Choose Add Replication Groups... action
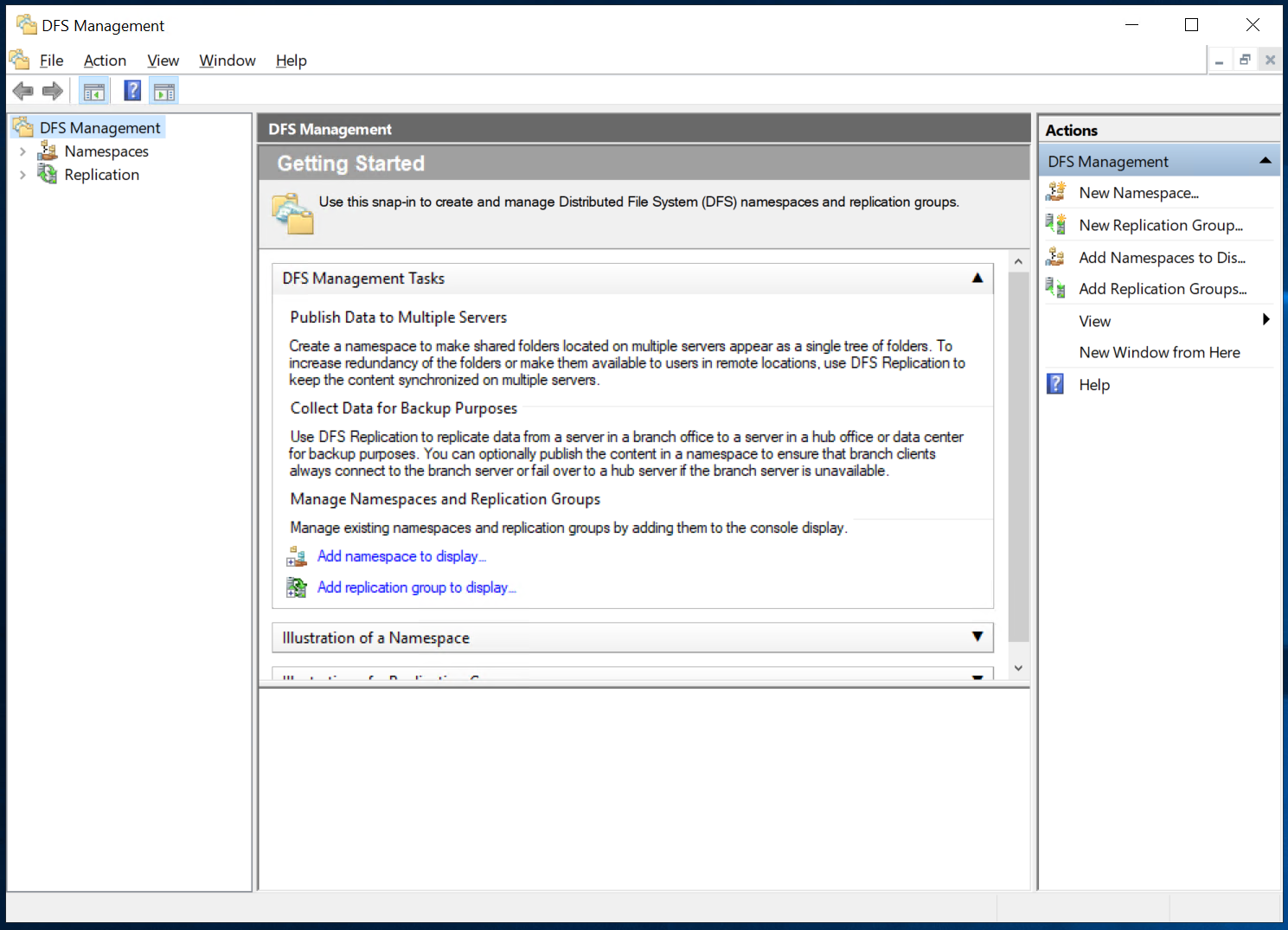The image size is (1288, 930). click(x=1163, y=289)
